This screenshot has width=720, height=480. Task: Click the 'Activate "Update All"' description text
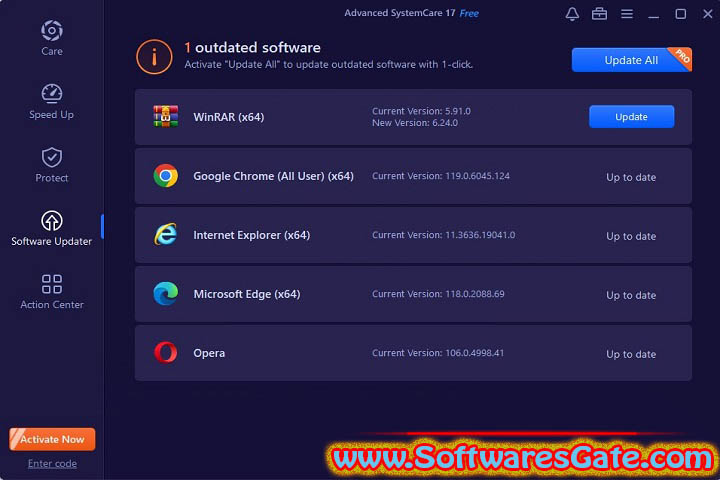click(328, 64)
